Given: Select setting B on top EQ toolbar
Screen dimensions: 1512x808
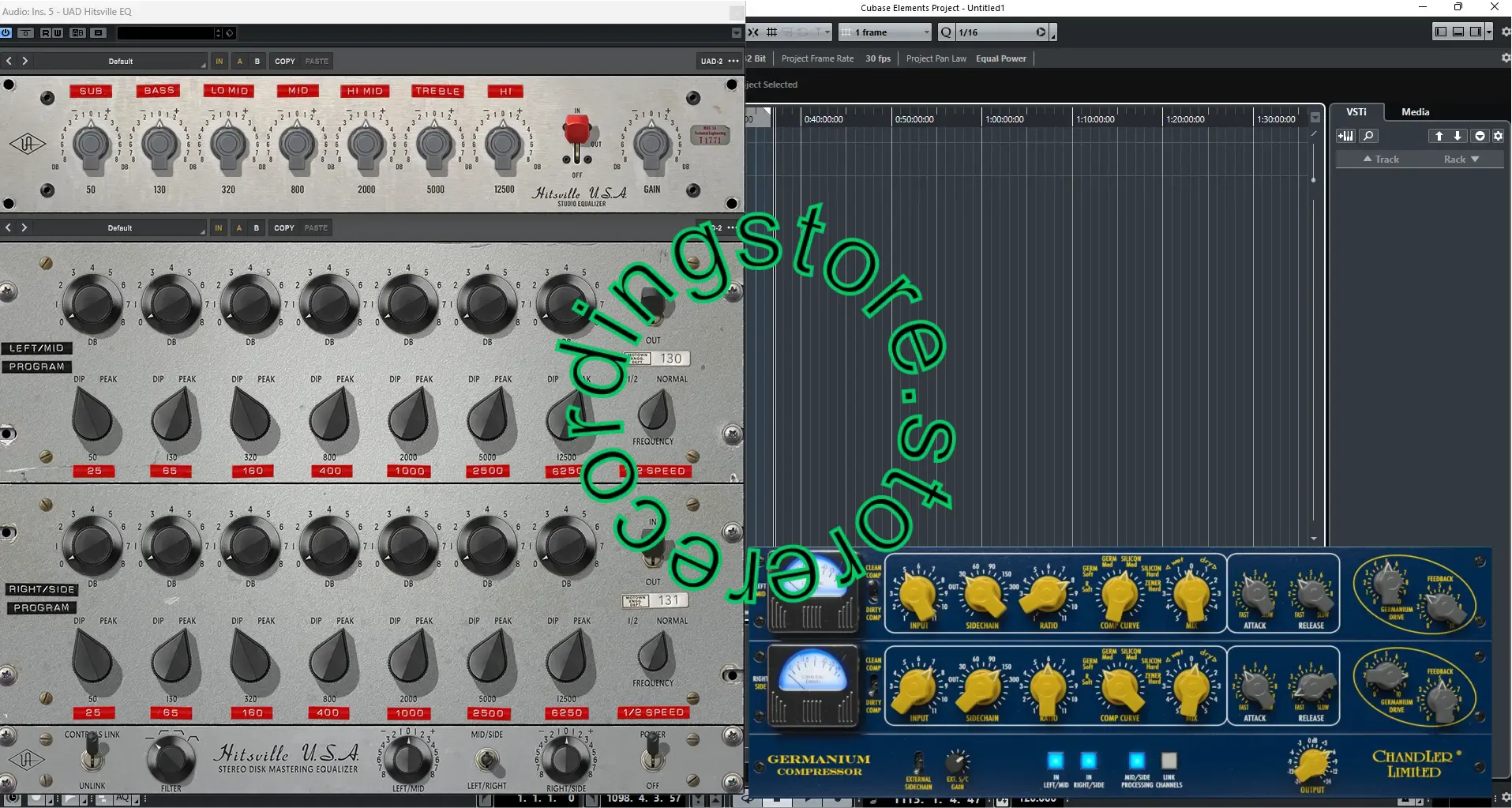Looking at the screenshot, I should (257, 61).
